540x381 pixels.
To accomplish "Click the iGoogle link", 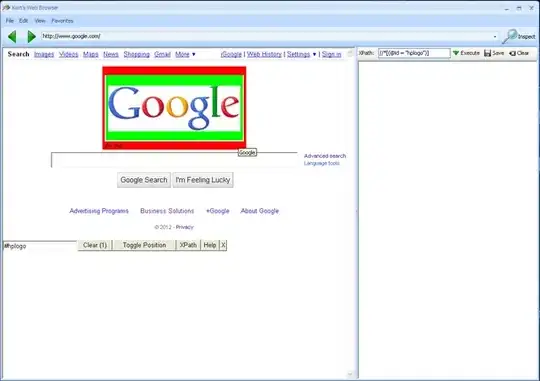I will point(231,54).
